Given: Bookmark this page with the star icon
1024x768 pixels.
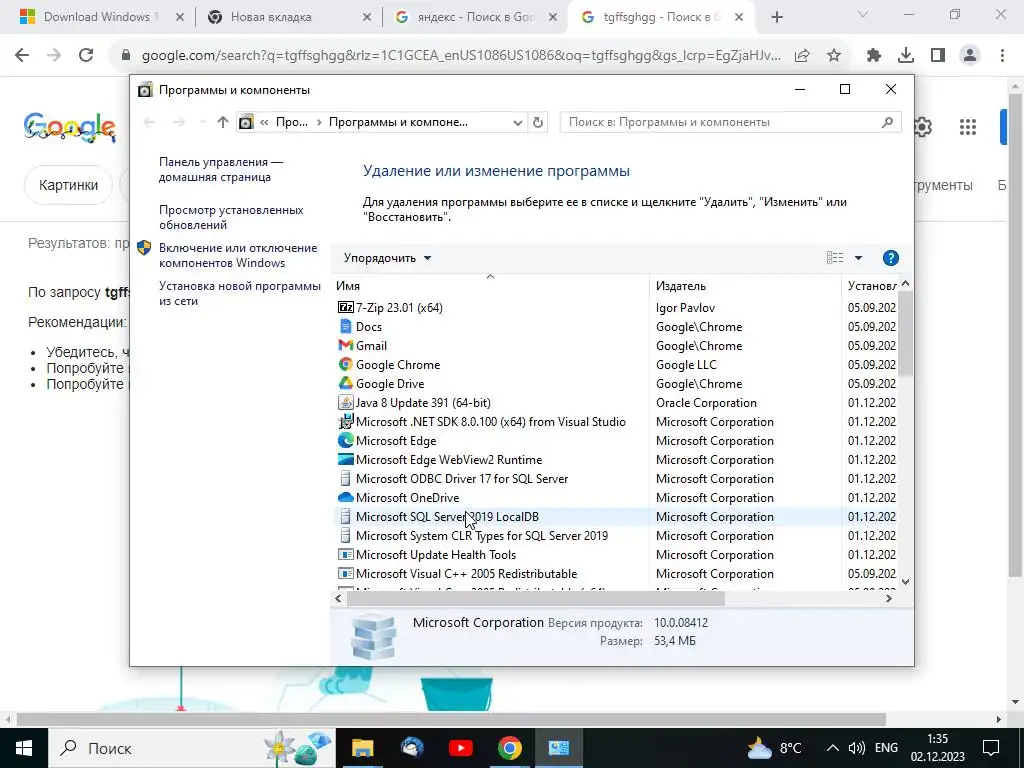Looking at the screenshot, I should click(834, 56).
